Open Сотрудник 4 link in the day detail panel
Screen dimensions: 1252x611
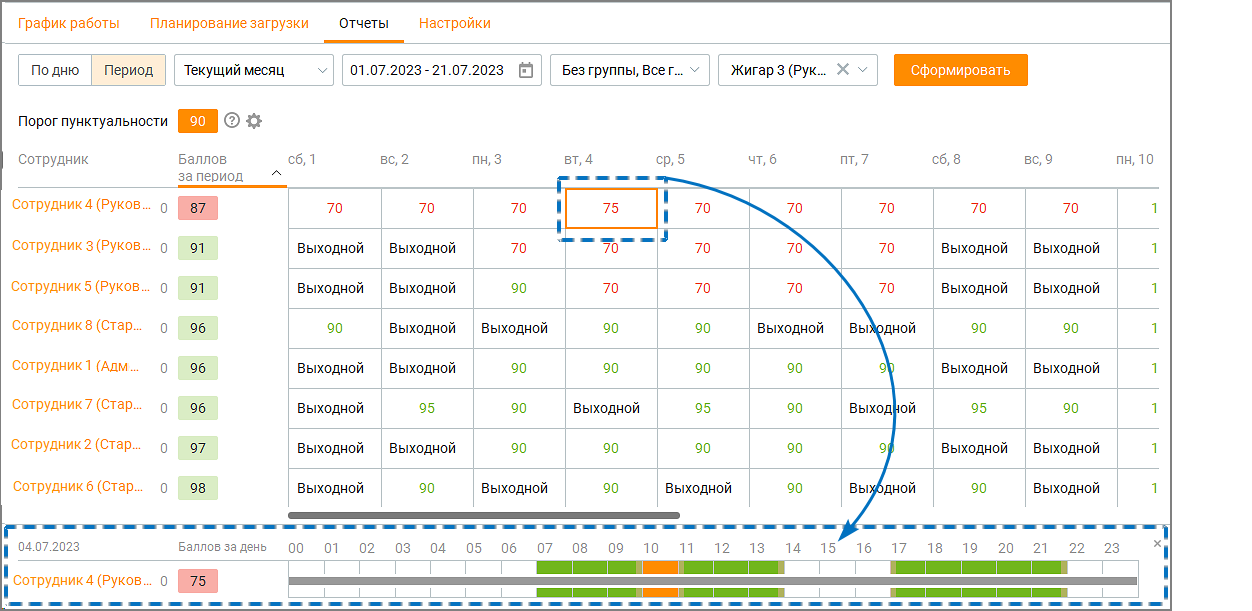point(82,580)
